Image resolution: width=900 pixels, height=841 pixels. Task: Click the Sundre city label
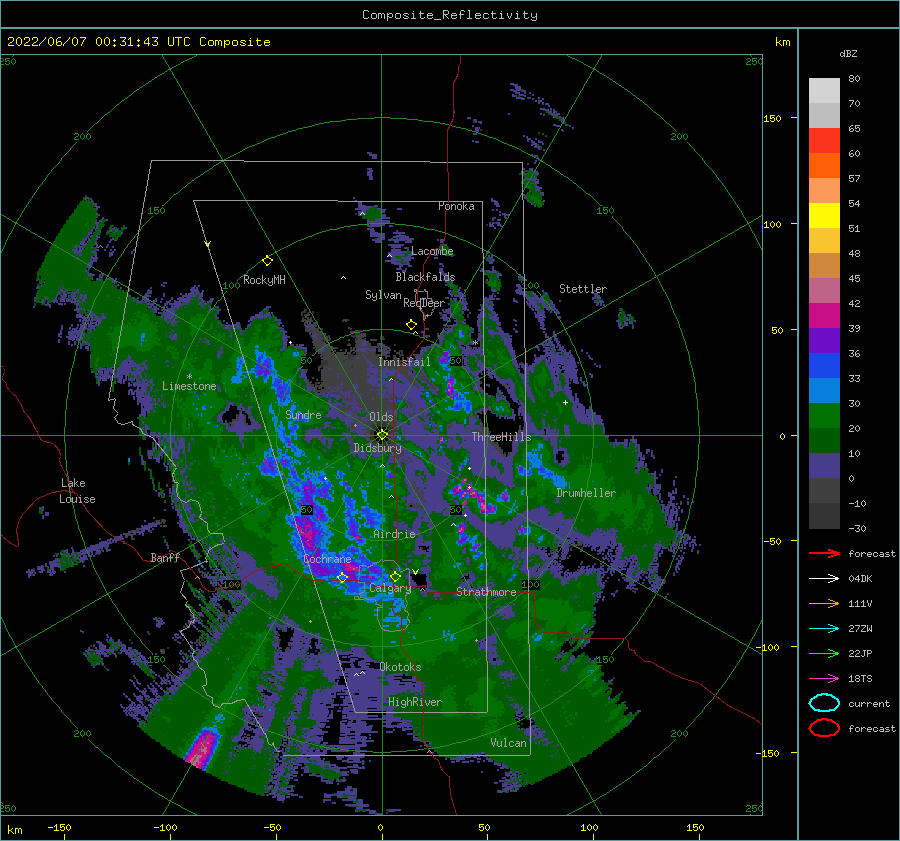pyautogui.click(x=303, y=415)
